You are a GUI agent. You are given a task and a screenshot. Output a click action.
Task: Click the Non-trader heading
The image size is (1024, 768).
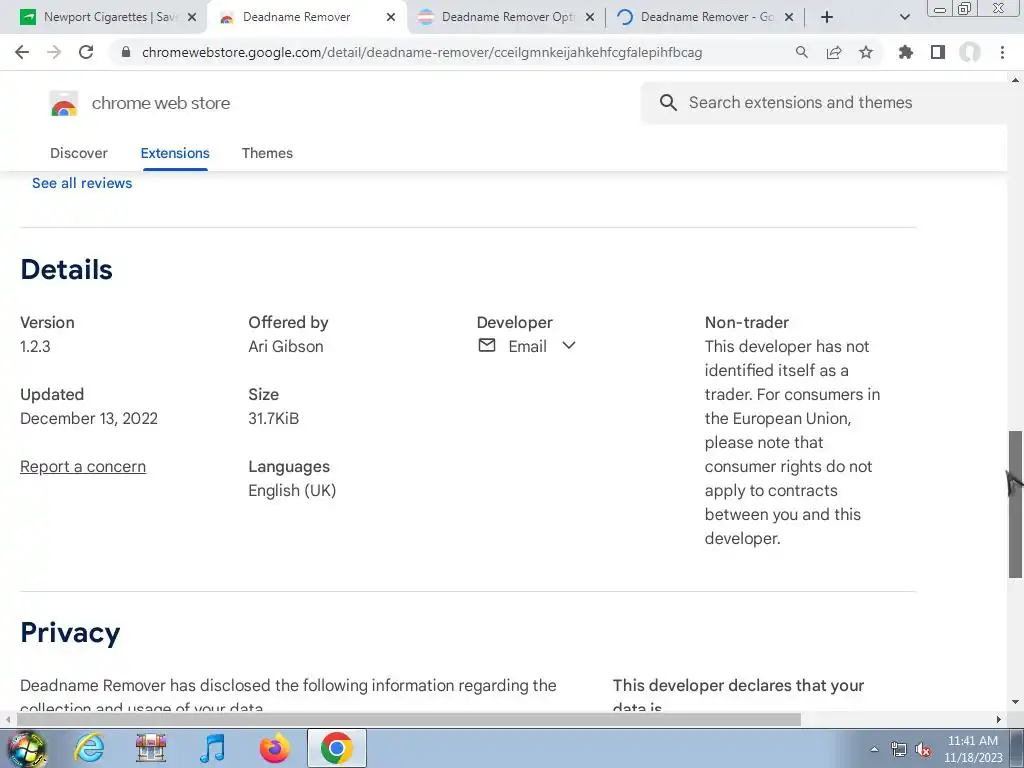point(746,322)
